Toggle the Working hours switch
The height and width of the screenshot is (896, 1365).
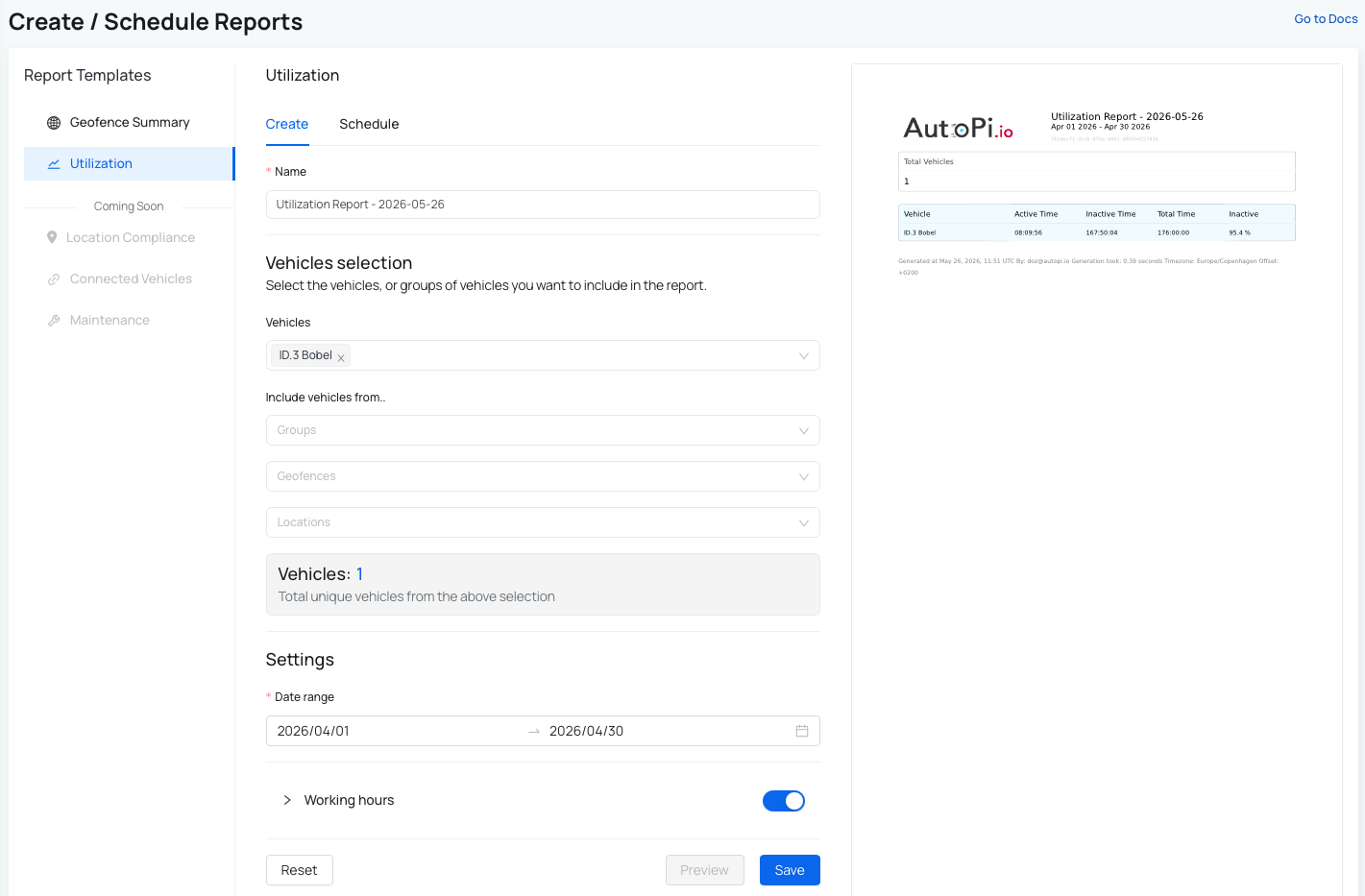(x=784, y=801)
